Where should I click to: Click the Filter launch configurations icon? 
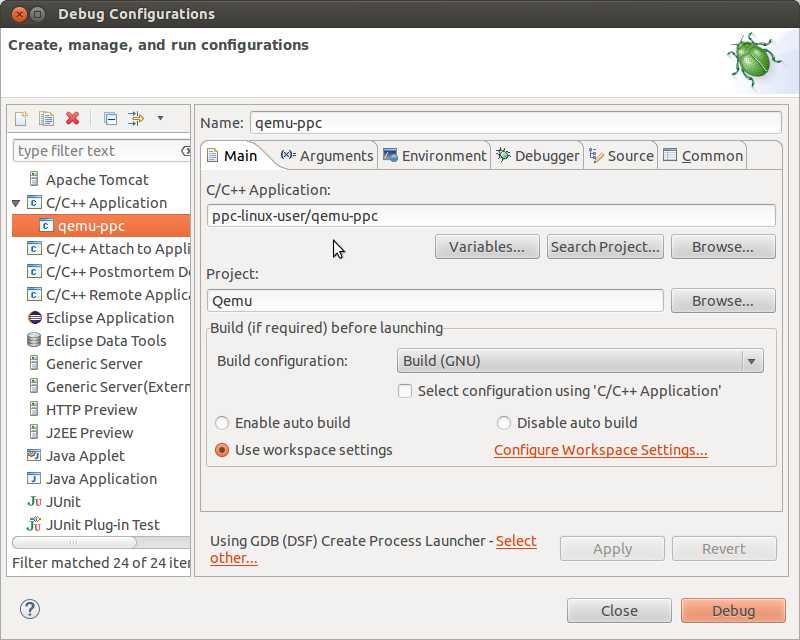pos(136,119)
